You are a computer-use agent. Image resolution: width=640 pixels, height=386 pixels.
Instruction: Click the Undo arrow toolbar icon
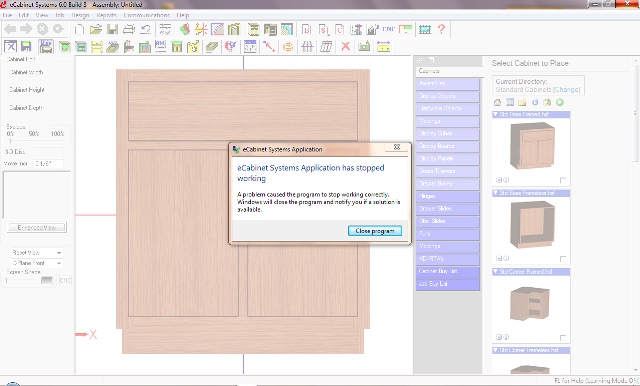pos(145,29)
